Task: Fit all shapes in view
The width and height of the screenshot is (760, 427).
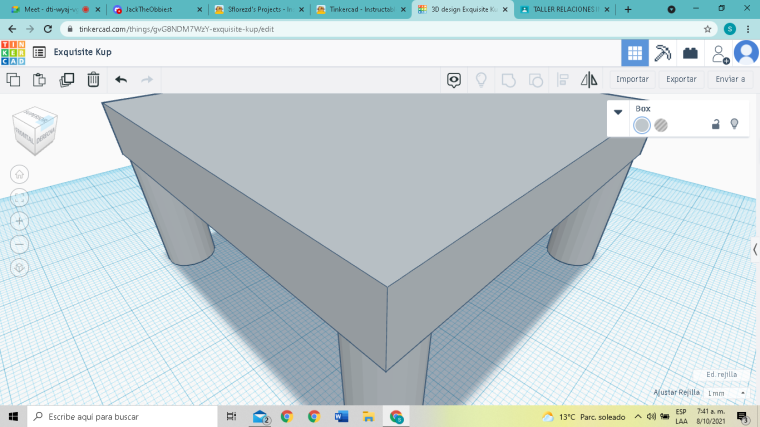Action: (x=19, y=198)
